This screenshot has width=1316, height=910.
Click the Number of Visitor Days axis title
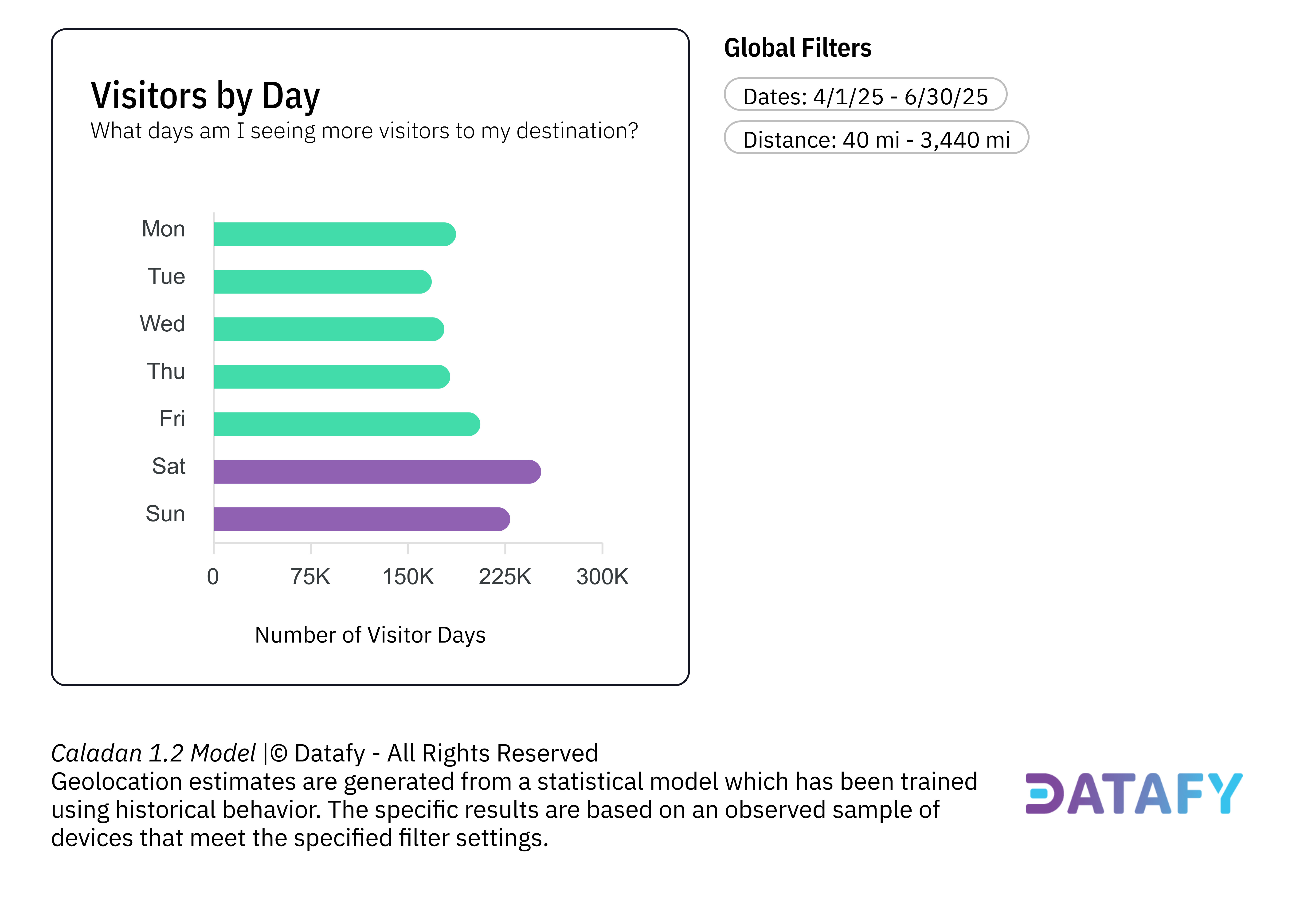[x=370, y=635]
